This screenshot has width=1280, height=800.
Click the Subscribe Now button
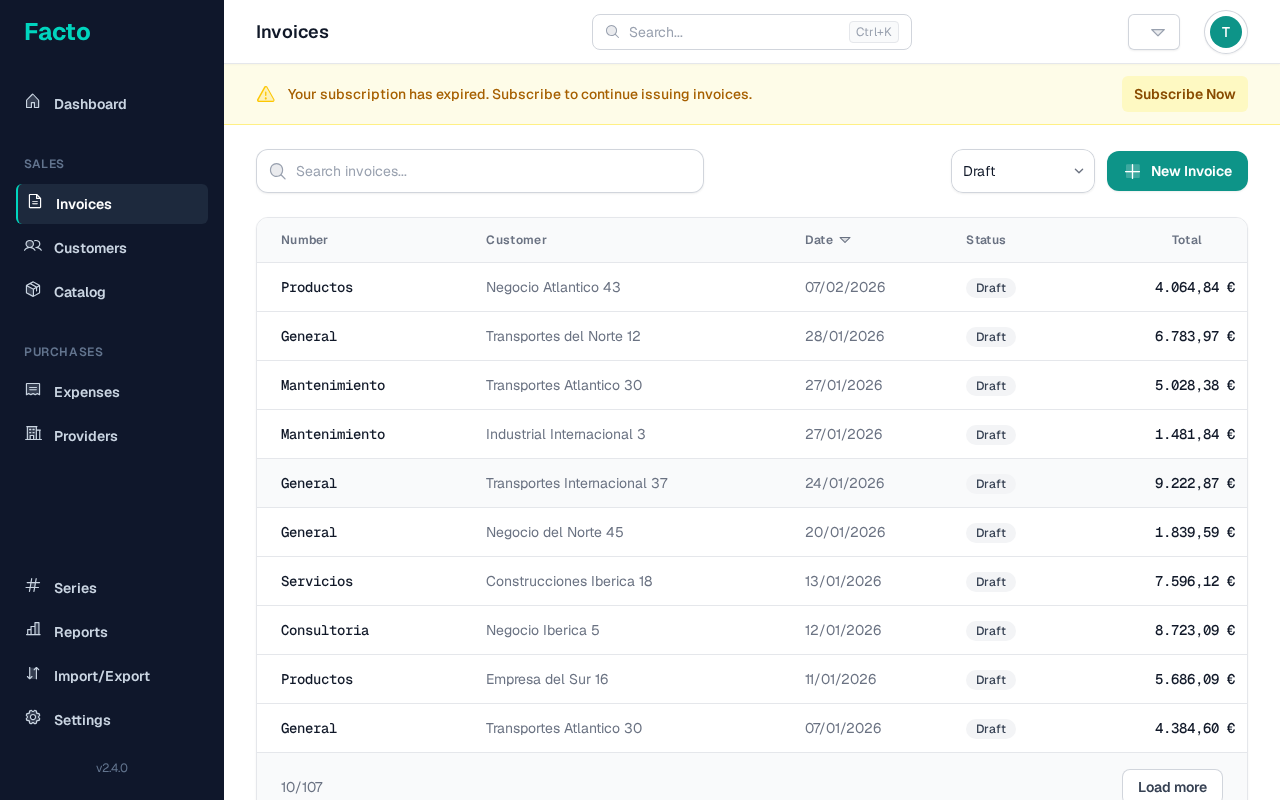[1184, 94]
